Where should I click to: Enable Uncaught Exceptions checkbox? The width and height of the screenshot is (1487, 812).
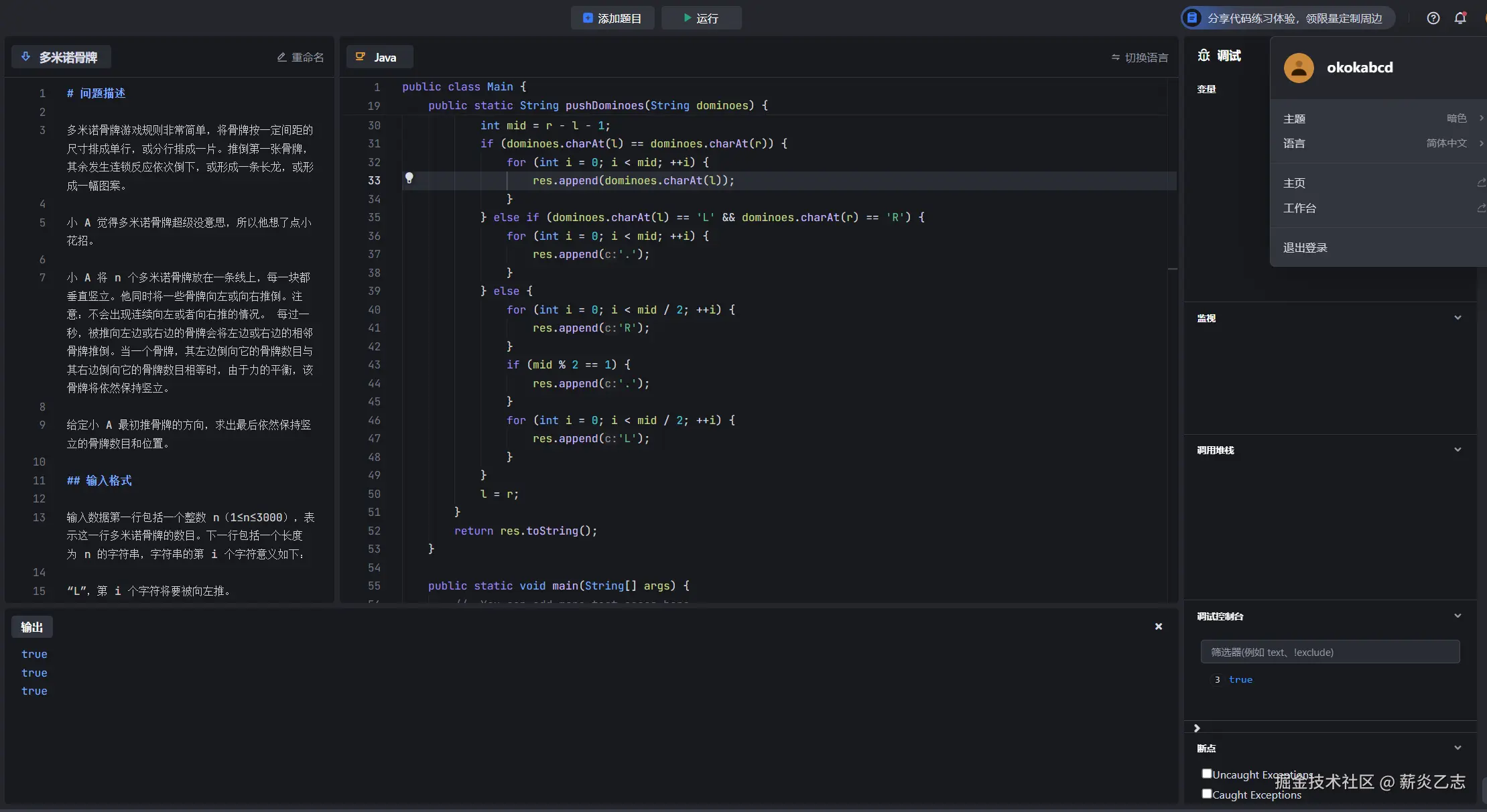coord(1207,773)
